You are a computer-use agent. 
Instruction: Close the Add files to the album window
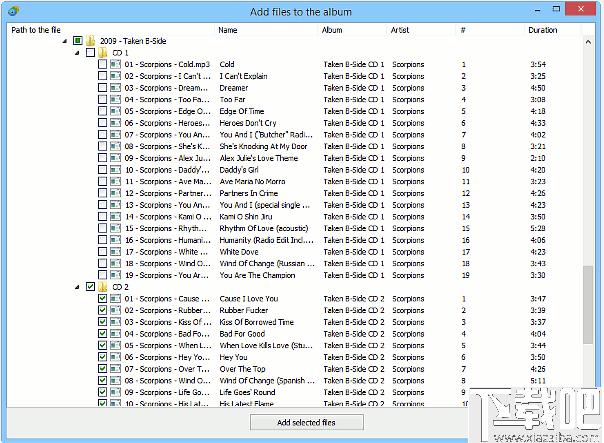(x=581, y=9)
